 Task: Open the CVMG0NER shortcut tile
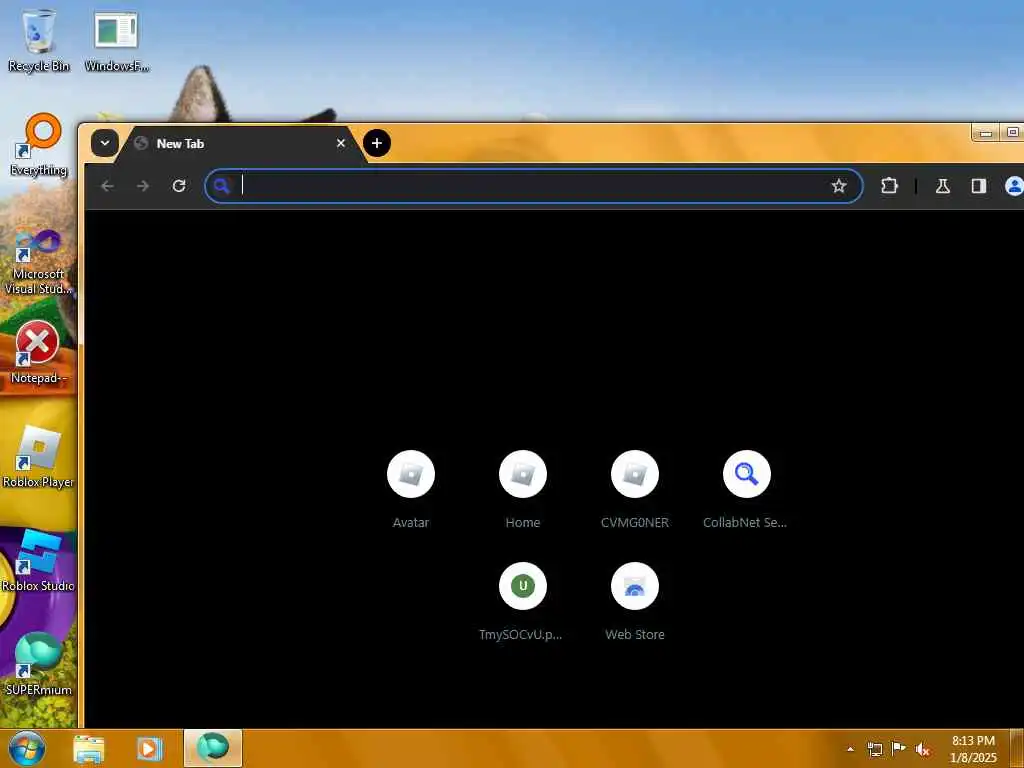point(635,490)
